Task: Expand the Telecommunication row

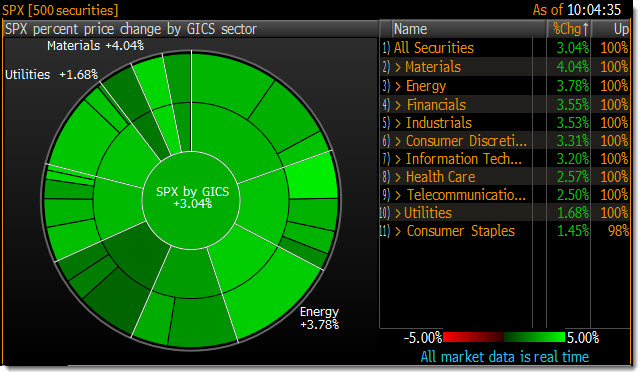Action: [x=398, y=195]
